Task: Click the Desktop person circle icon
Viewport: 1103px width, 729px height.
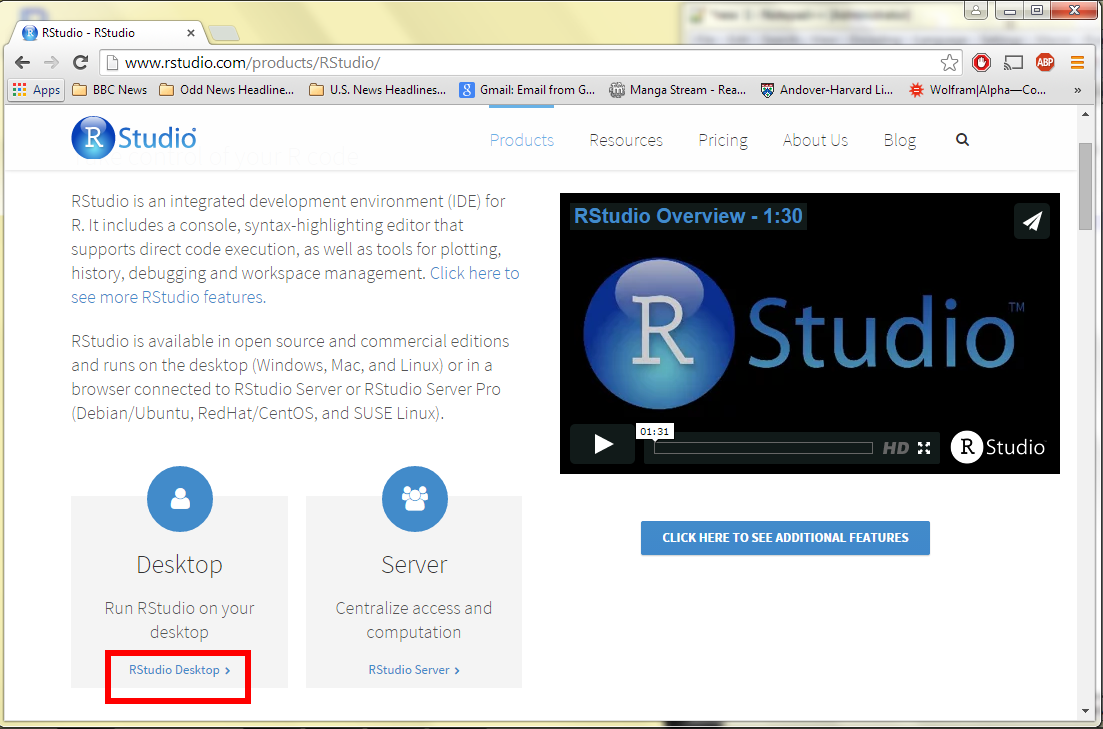Action: [180, 499]
